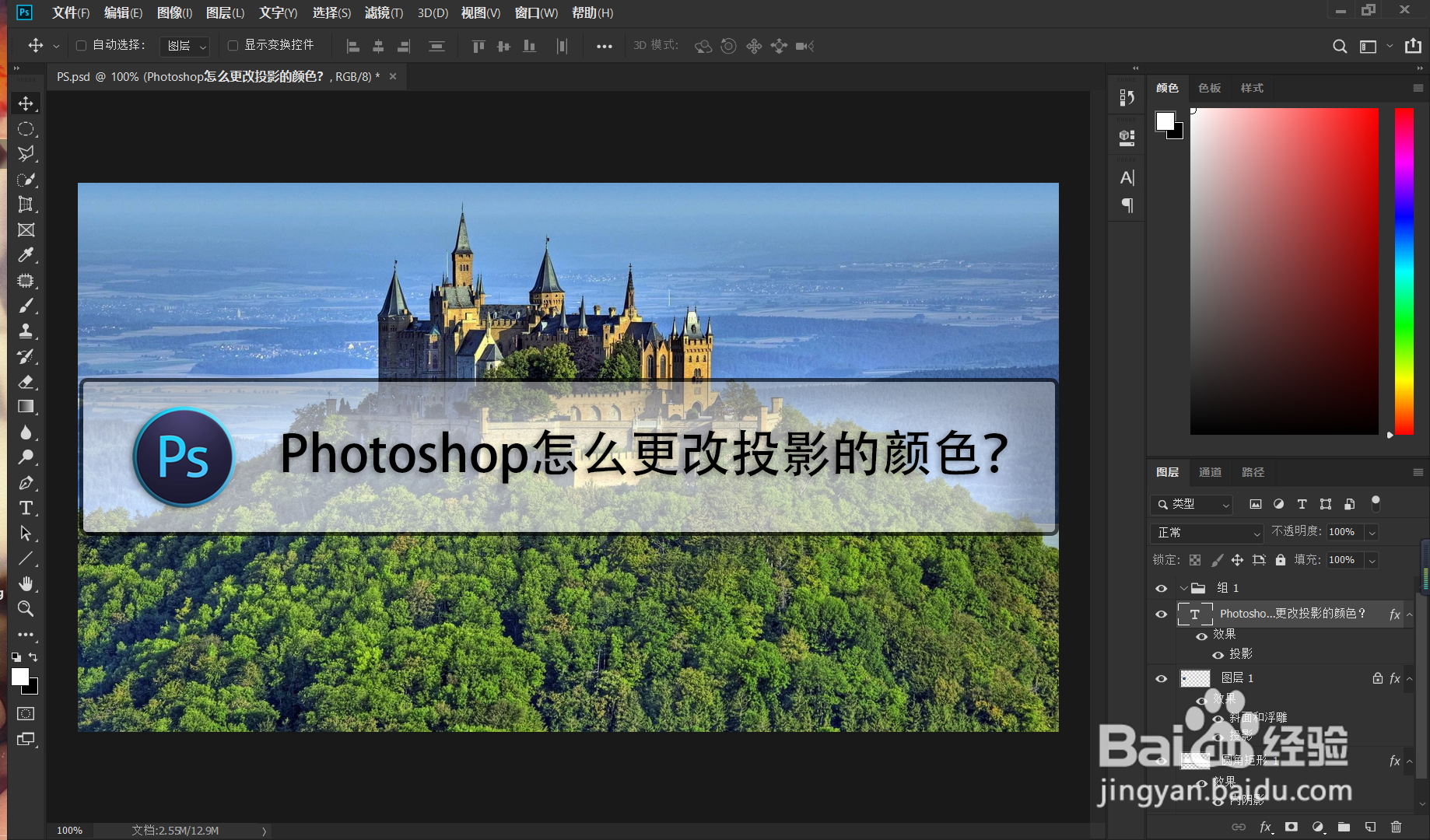Viewport: 1430px width, 840px height.
Task: Select the Zoom tool
Action: (26, 609)
